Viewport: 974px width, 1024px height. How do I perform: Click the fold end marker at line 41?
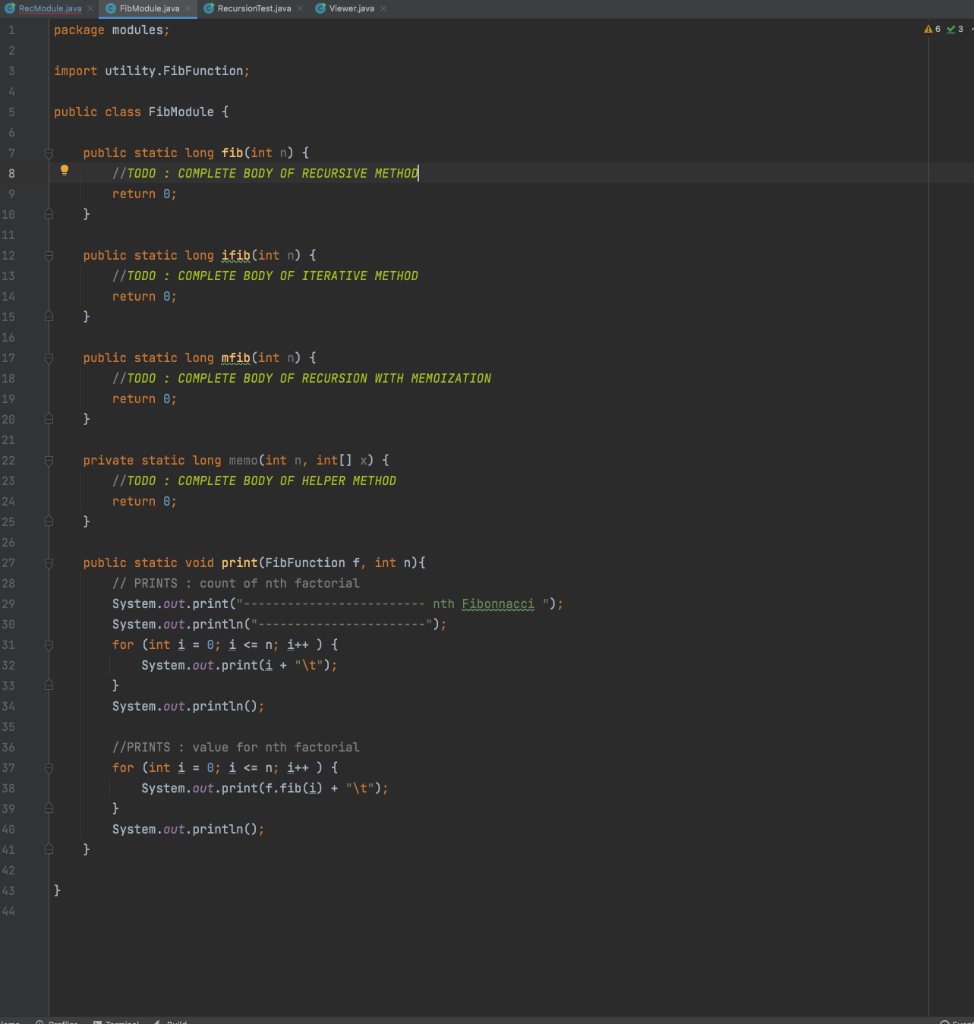49,850
